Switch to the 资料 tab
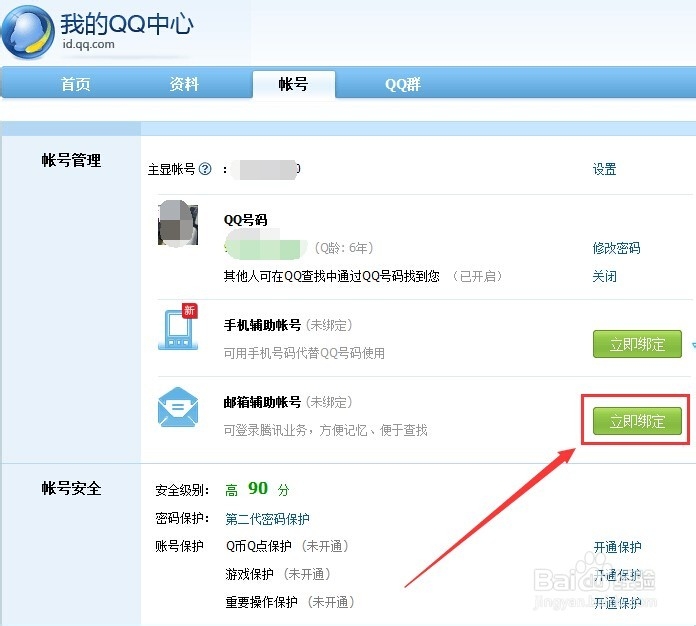 [184, 84]
